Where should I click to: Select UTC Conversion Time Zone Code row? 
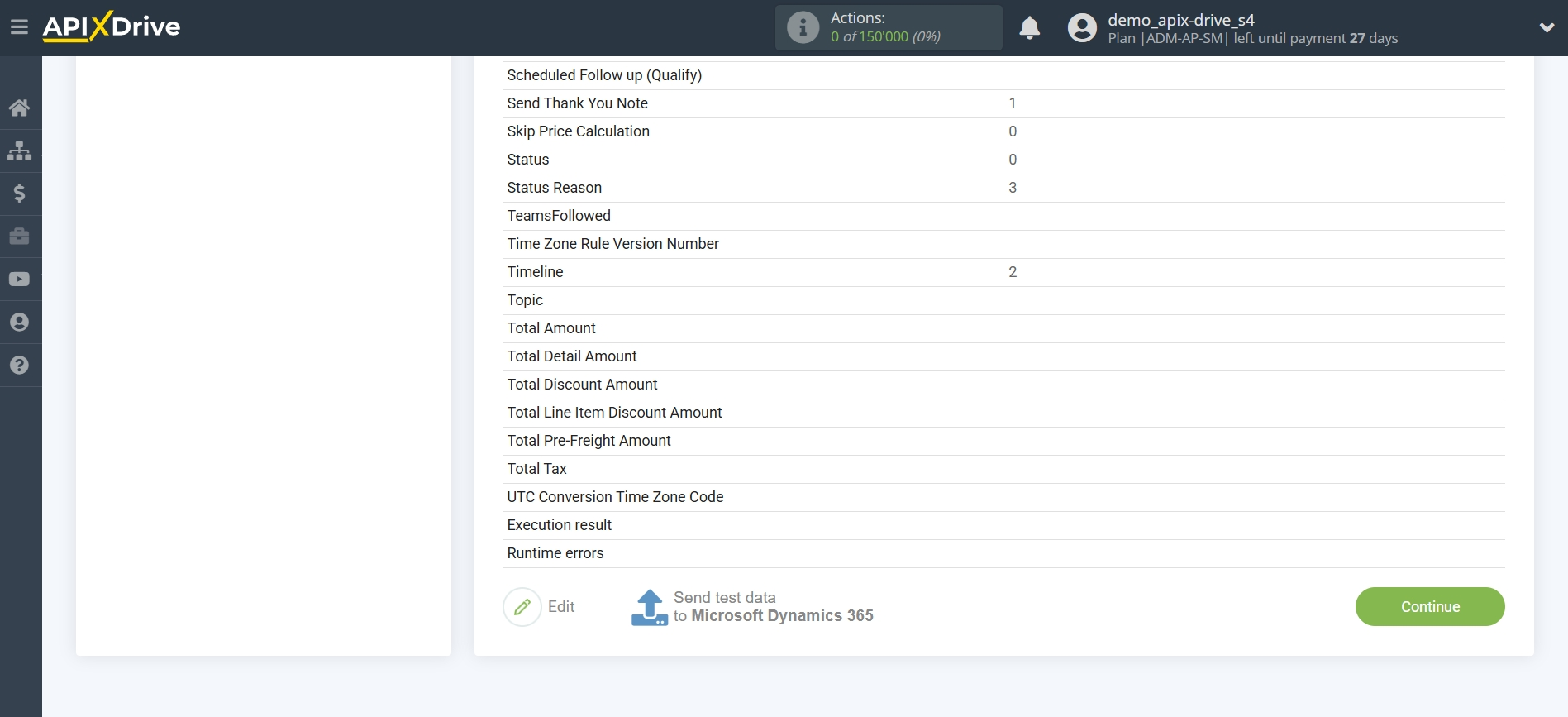pos(1003,497)
